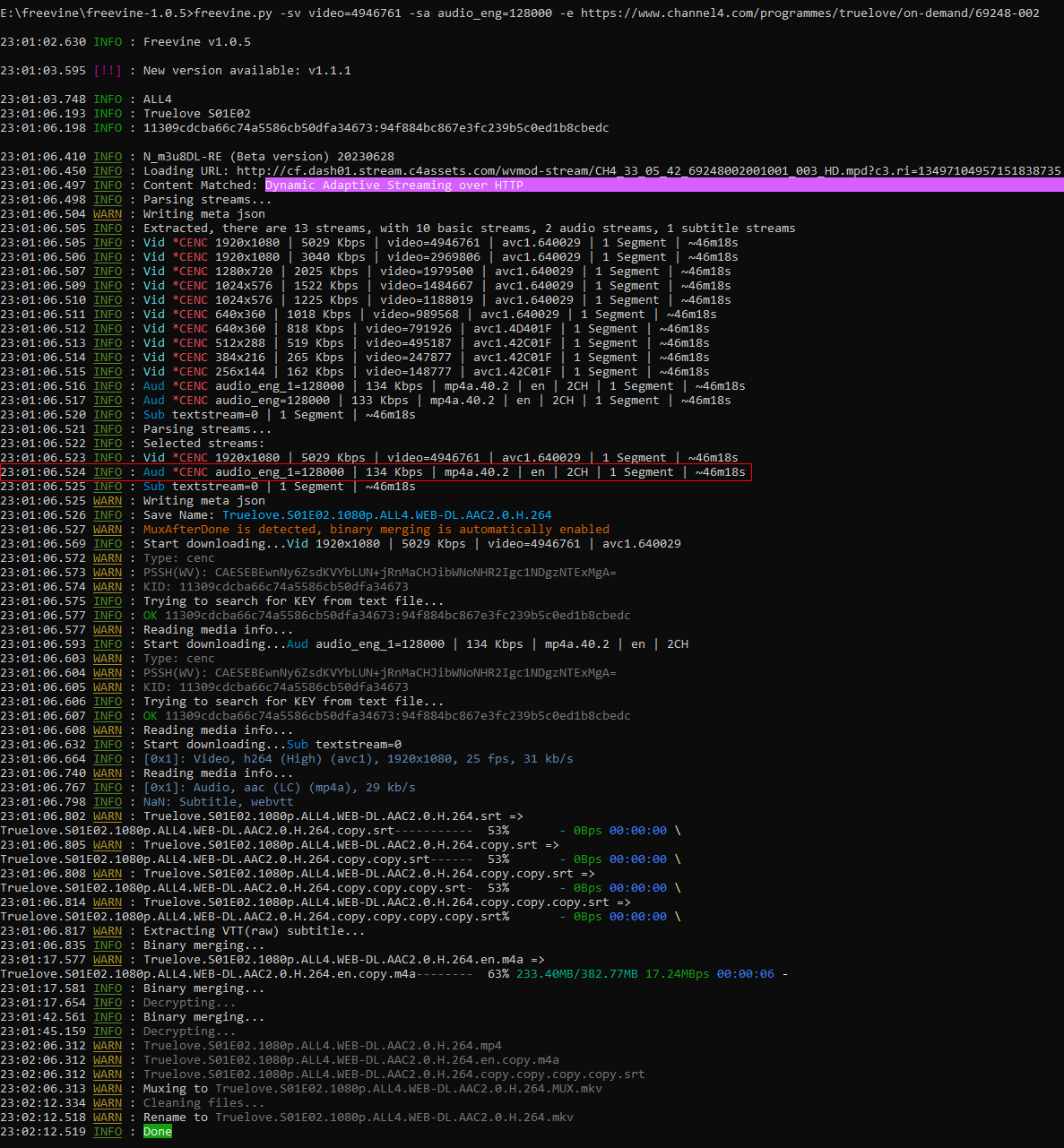Click the 'Muxing to ...MUX.mkv' line
Viewport: 1064px width, 1148px height.
373,1089
